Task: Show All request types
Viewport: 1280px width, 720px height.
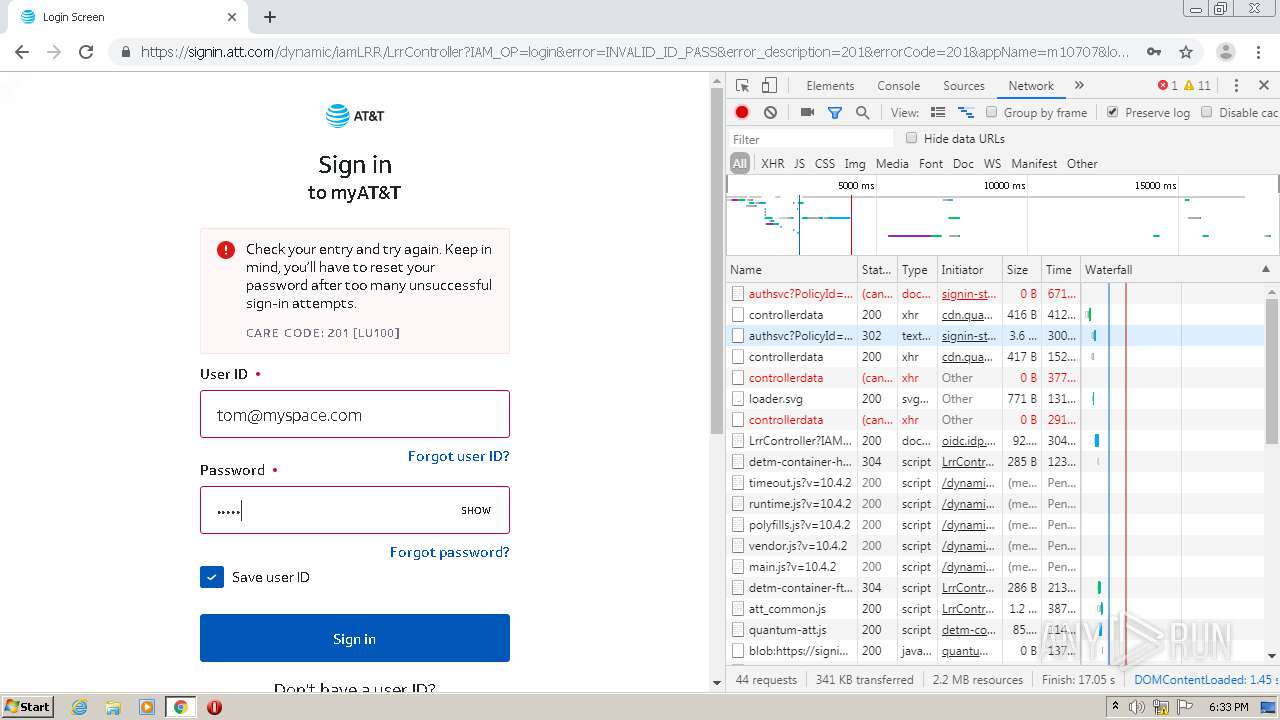Action: pos(740,164)
